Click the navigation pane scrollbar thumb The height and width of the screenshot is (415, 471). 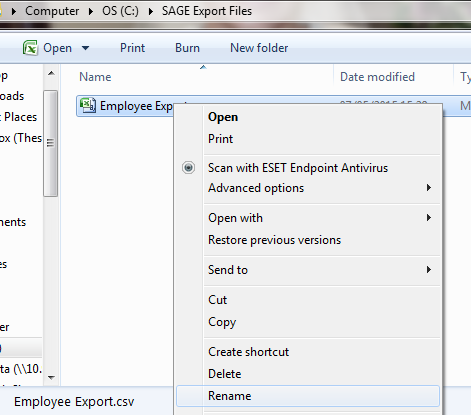coord(51,143)
